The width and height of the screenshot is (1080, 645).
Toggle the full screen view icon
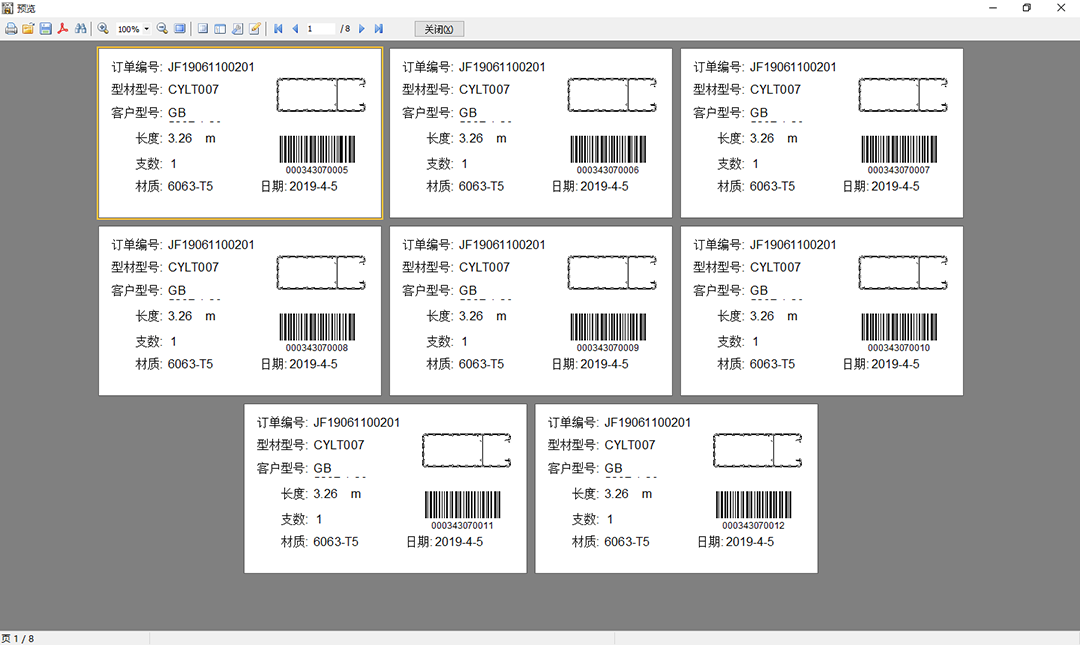click(x=180, y=29)
